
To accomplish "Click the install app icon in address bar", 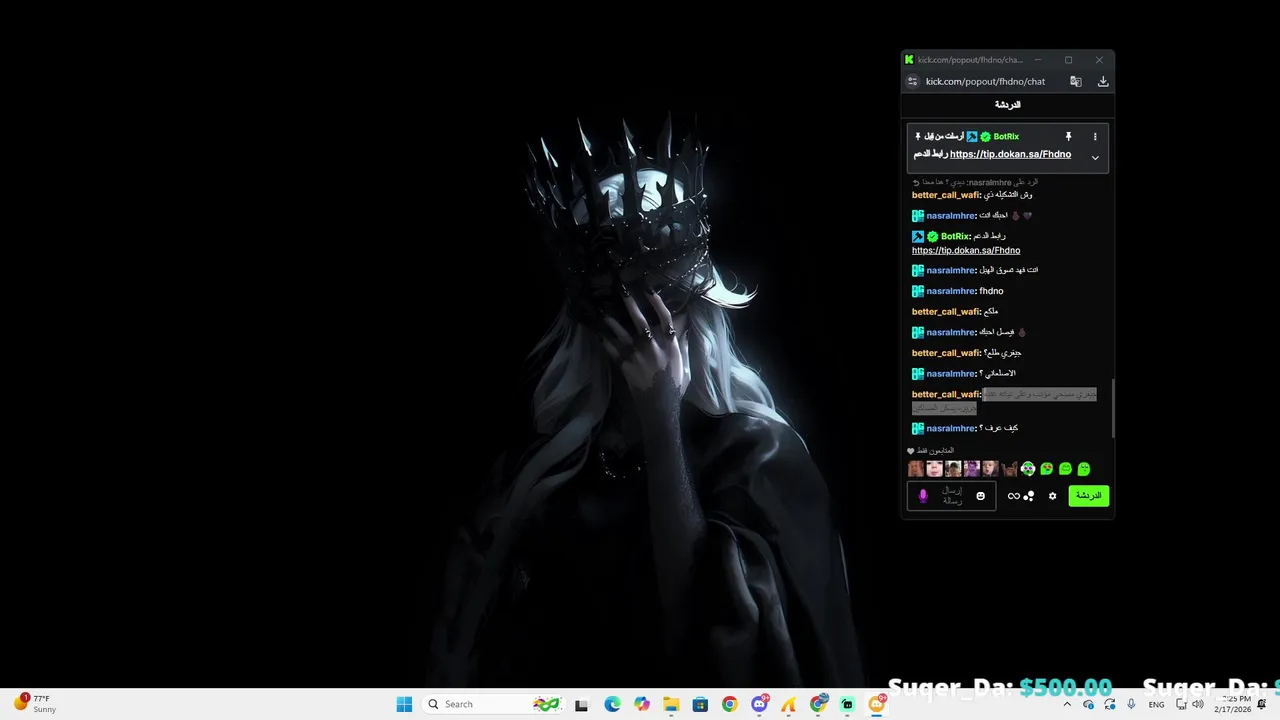I will [x=1103, y=82].
